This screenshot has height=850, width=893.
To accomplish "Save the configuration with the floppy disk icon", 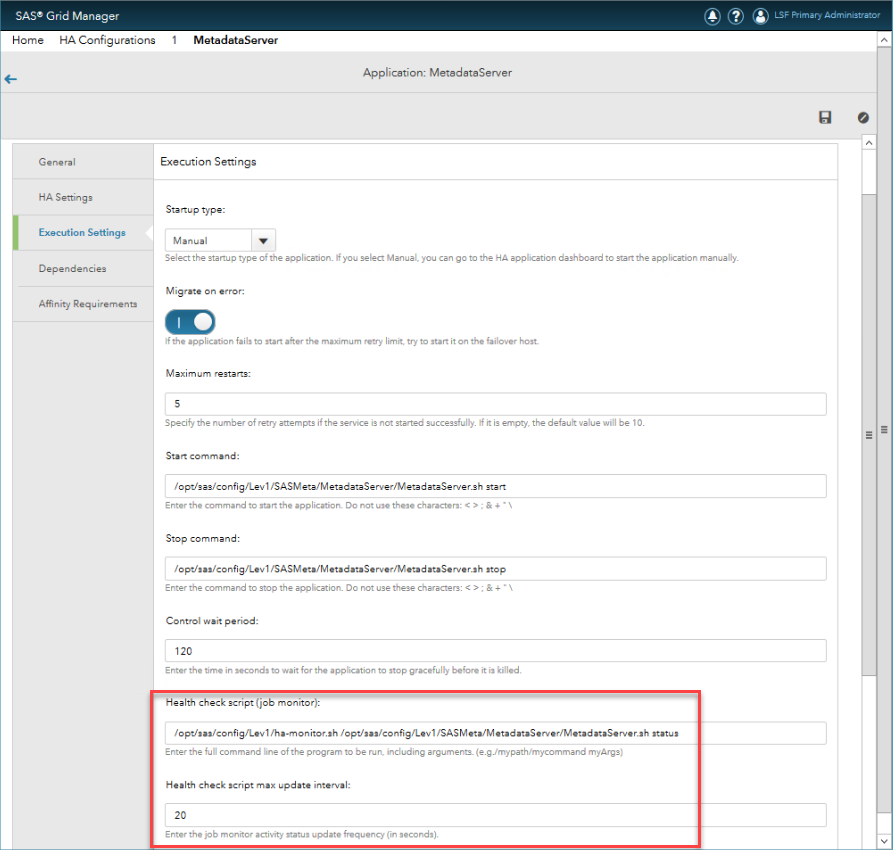I will [825, 117].
